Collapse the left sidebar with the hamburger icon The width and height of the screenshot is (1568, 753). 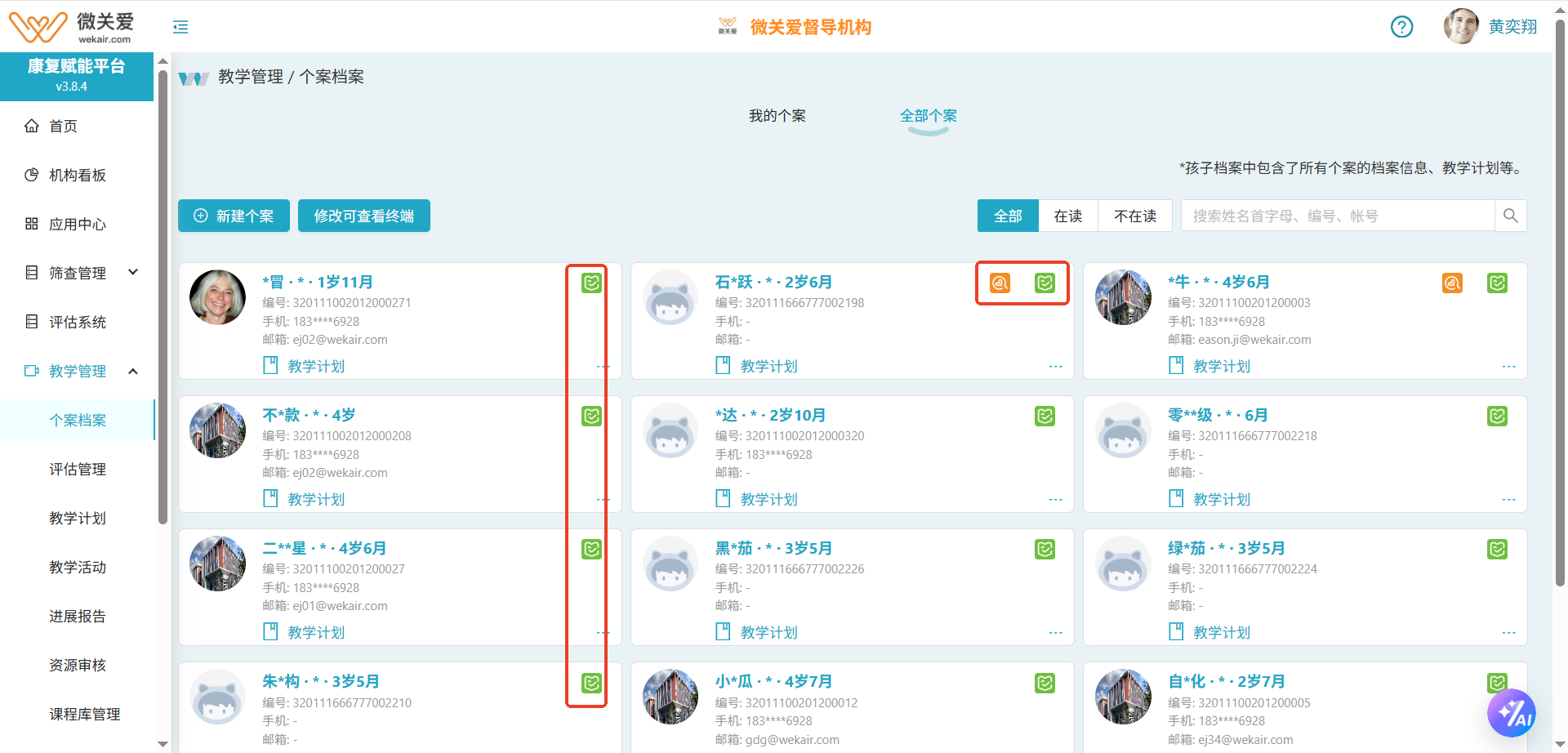coord(180,27)
